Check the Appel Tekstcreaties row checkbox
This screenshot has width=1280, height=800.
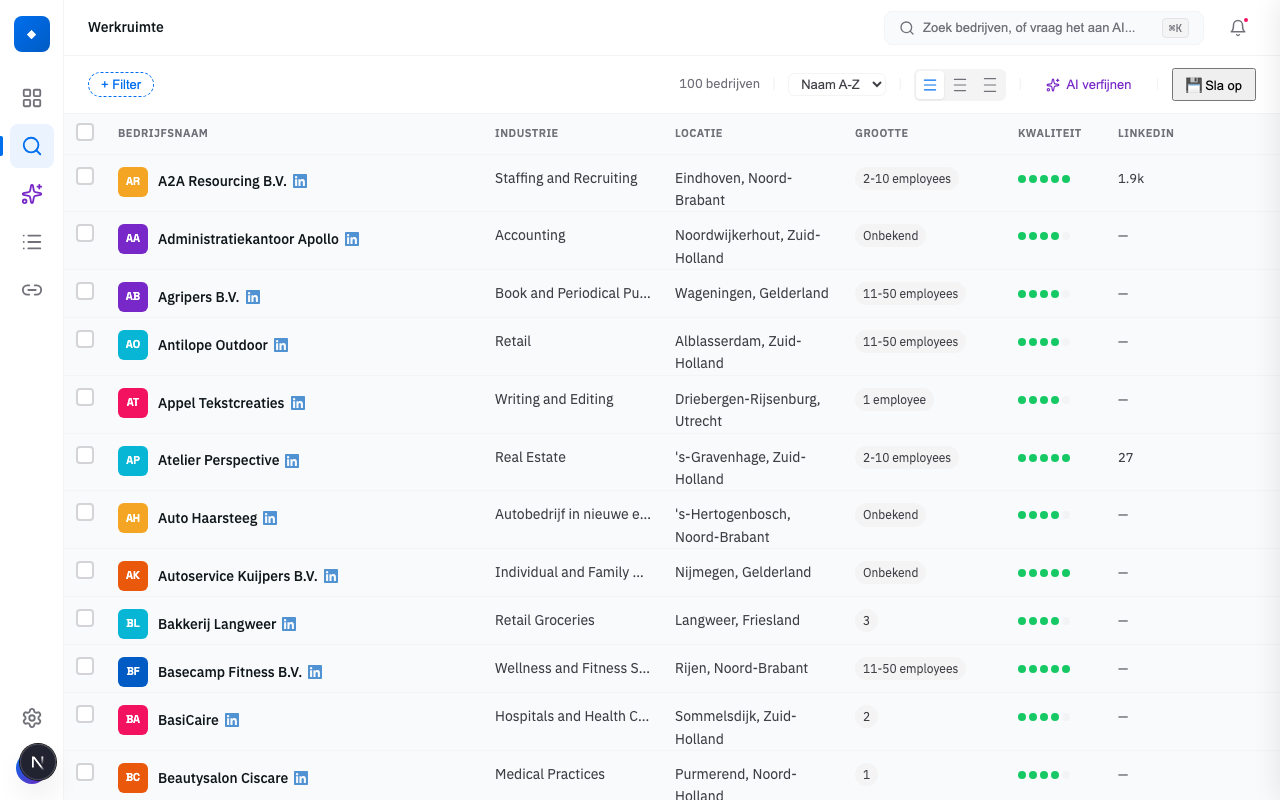85,397
